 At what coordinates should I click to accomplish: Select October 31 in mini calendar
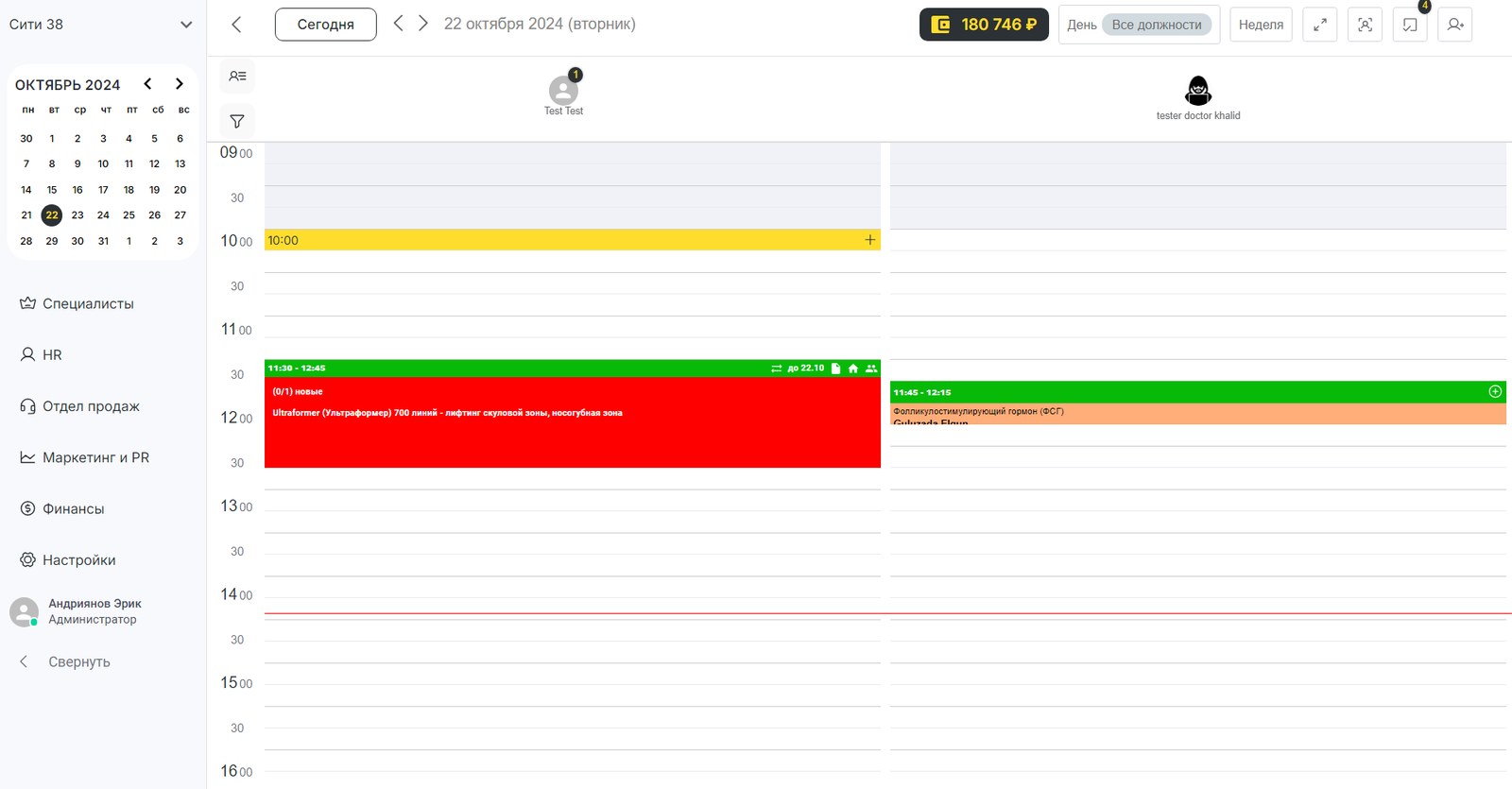click(103, 241)
